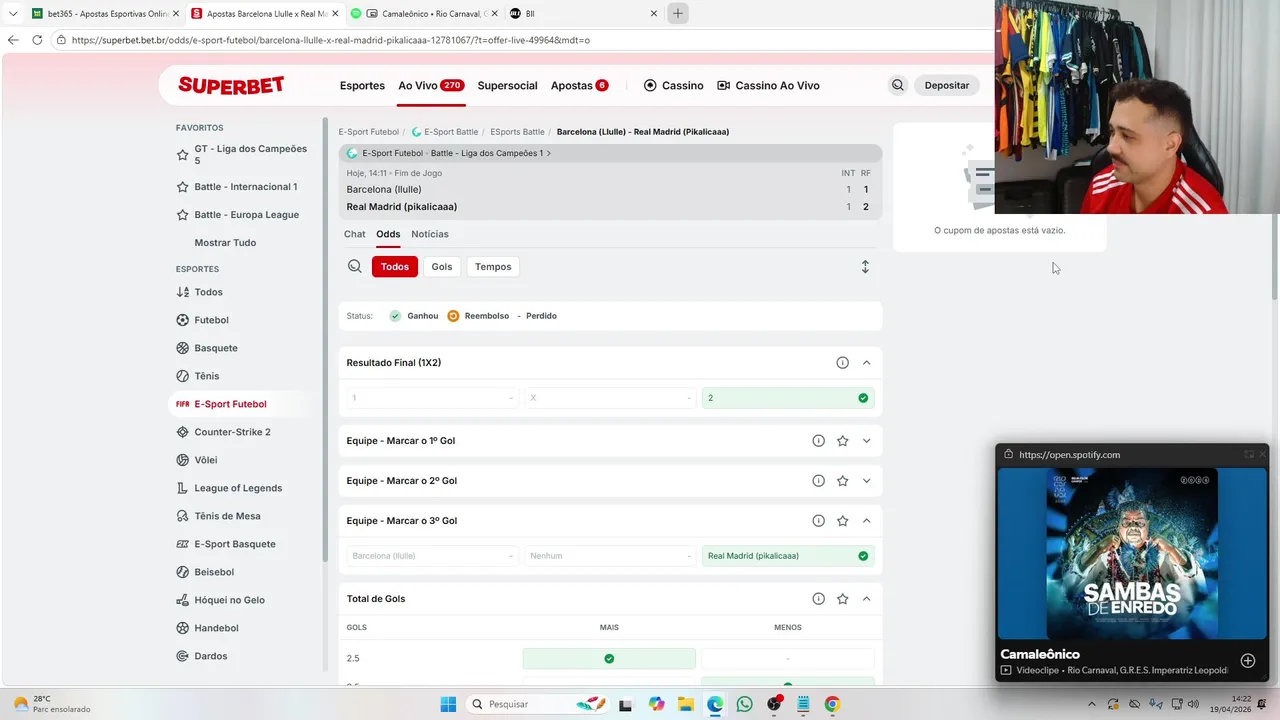This screenshot has width=1280, height=720.
Task: Select winning outcome 2 in Resultado Final
Action: point(788,398)
